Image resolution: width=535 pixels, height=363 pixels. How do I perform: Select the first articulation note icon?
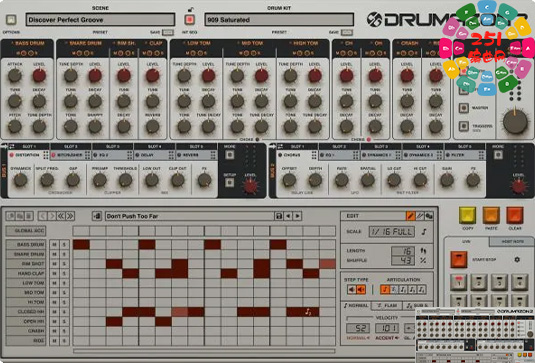pyautogui.click(x=385, y=290)
